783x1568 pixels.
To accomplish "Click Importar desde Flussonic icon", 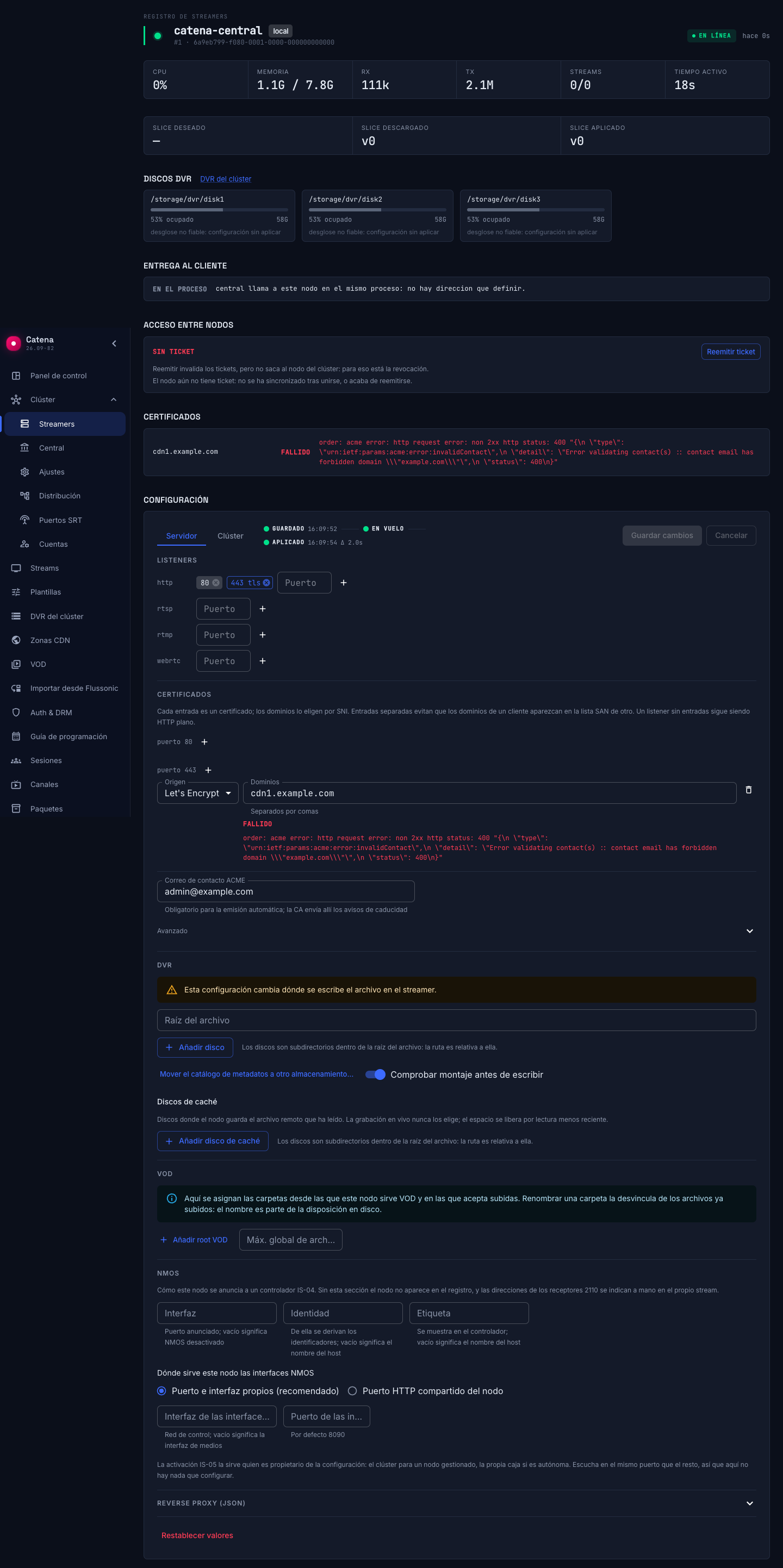I will [16, 688].
